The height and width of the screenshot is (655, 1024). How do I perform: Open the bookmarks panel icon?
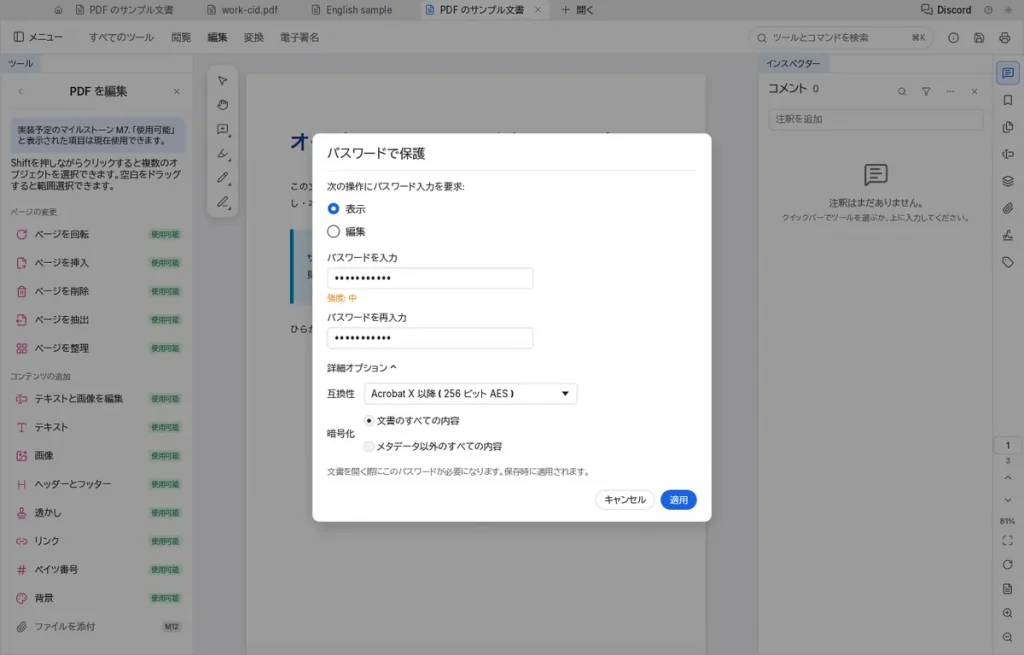1008,100
